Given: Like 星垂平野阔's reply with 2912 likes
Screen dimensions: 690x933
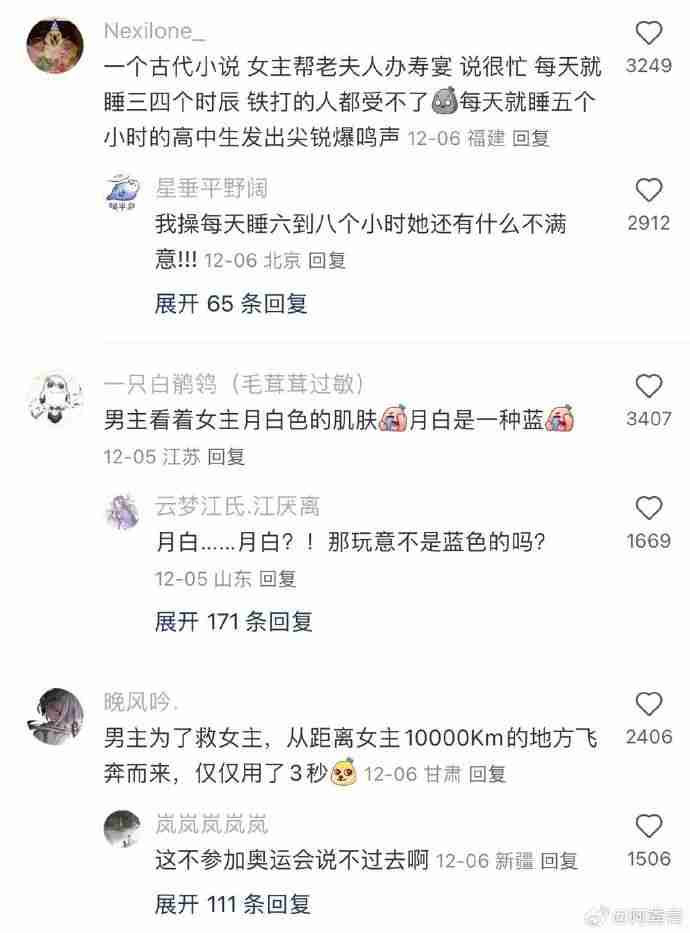Looking at the screenshot, I should [648, 190].
